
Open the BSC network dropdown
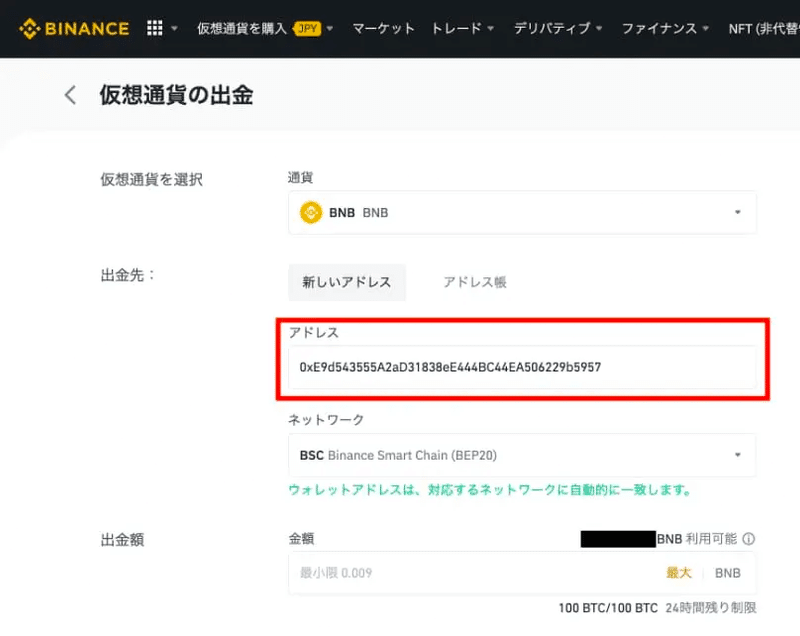[522, 455]
